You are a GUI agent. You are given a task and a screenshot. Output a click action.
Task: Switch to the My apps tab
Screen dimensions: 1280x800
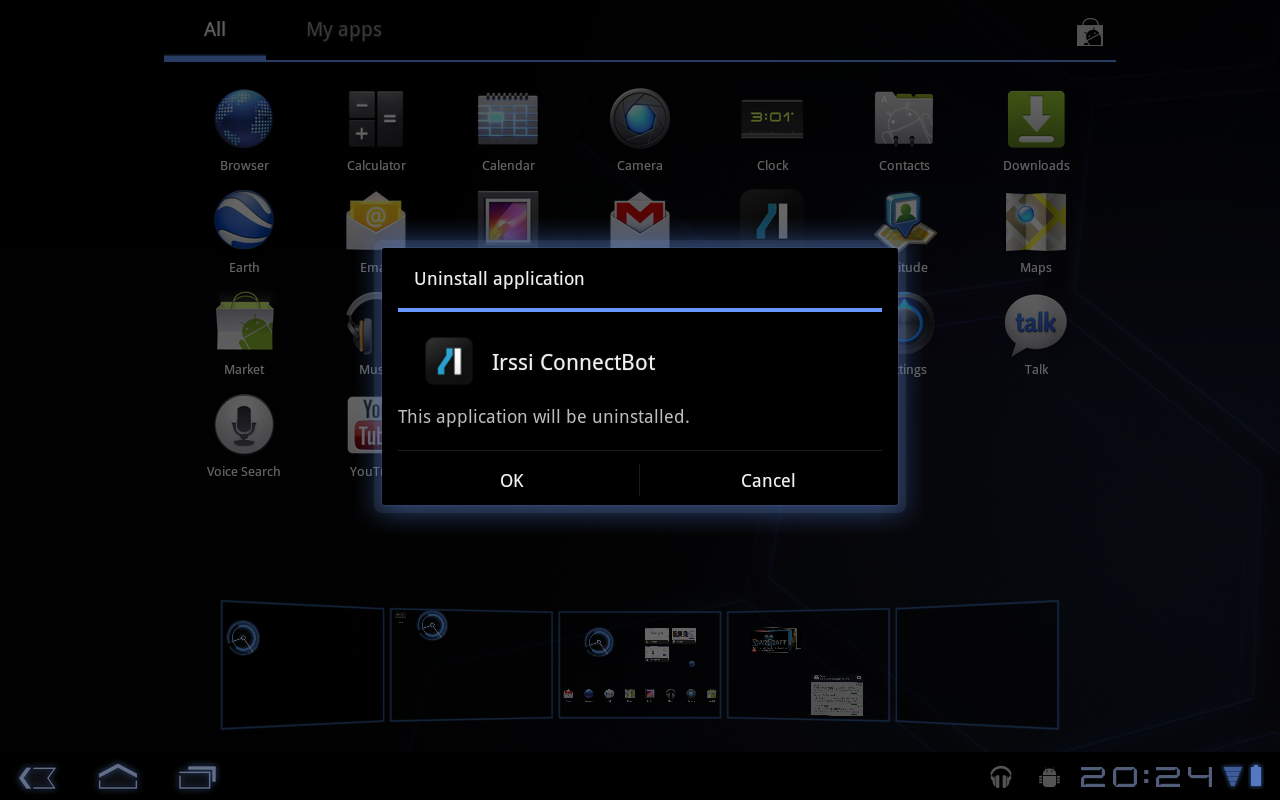(344, 29)
